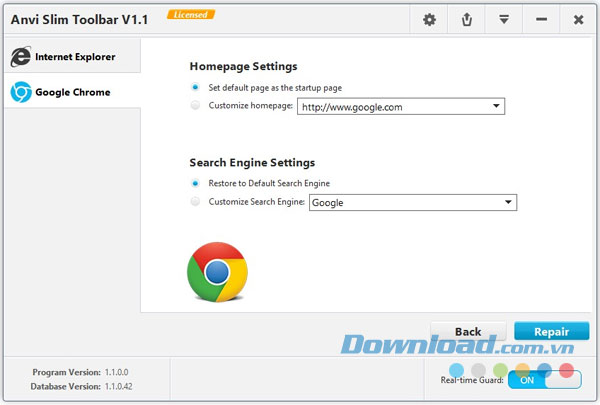600x405 pixels.
Task: Close the Anvi Slim Toolbar window
Action: (x=579, y=19)
